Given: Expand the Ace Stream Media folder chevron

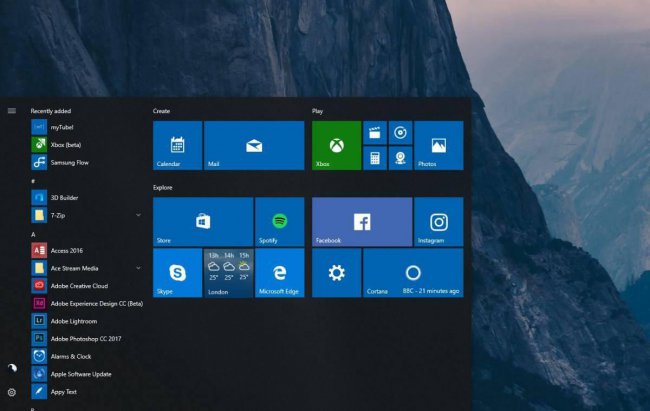Looking at the screenshot, I should (138, 268).
